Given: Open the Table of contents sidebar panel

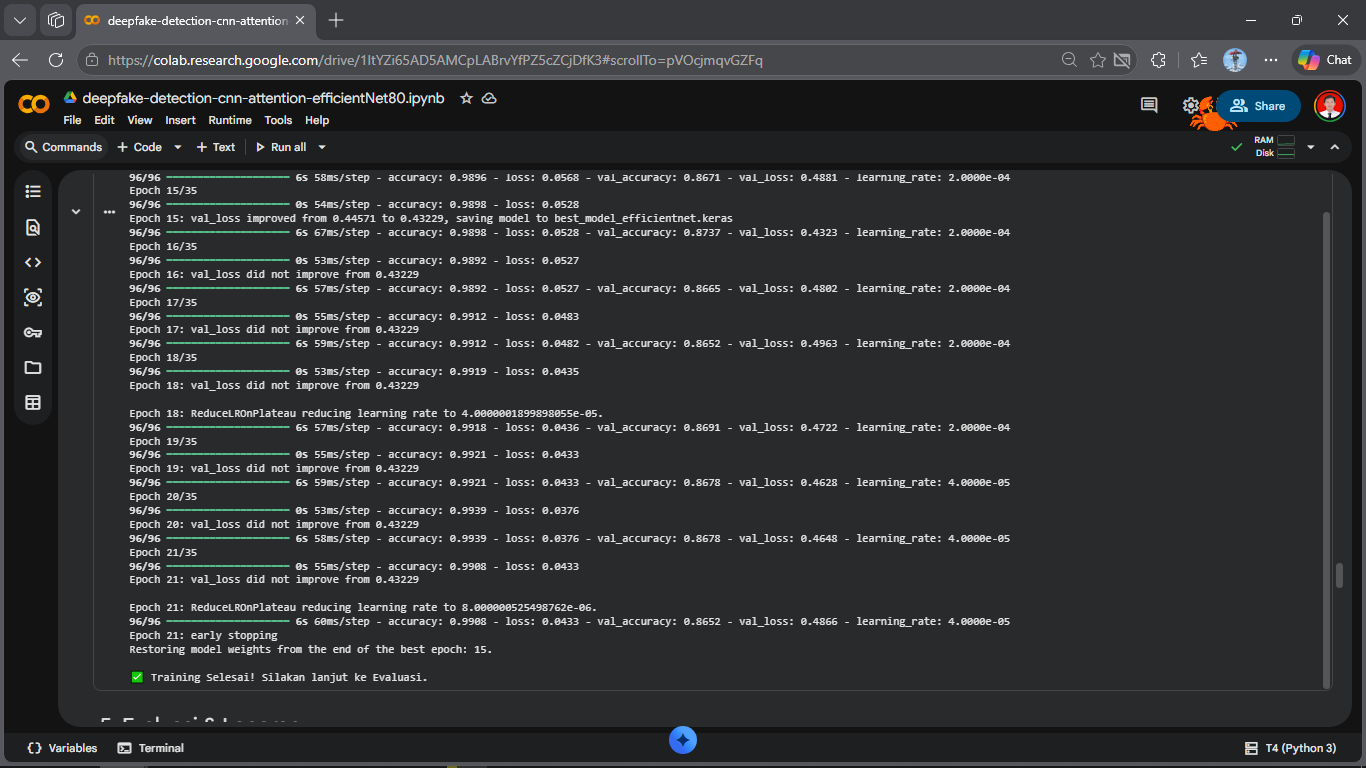Looking at the screenshot, I should [x=33, y=191].
